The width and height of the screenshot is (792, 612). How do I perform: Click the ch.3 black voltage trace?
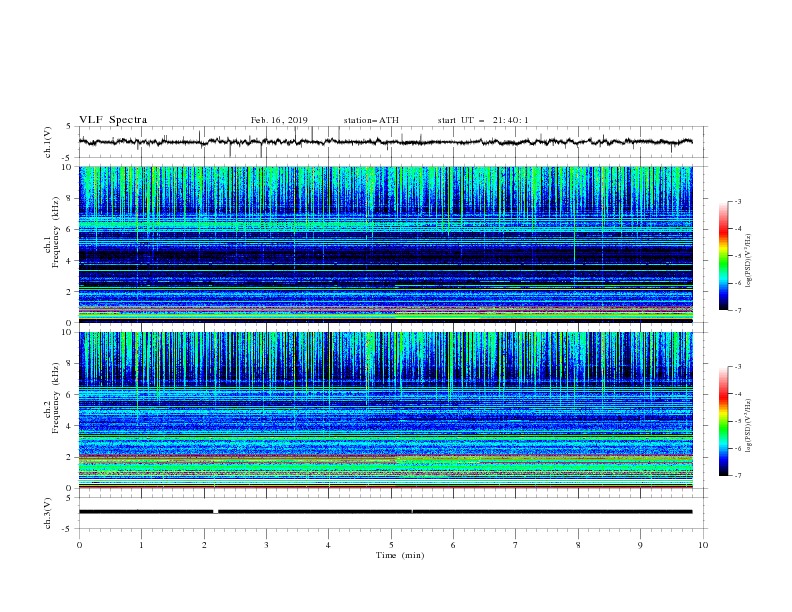tap(386, 512)
